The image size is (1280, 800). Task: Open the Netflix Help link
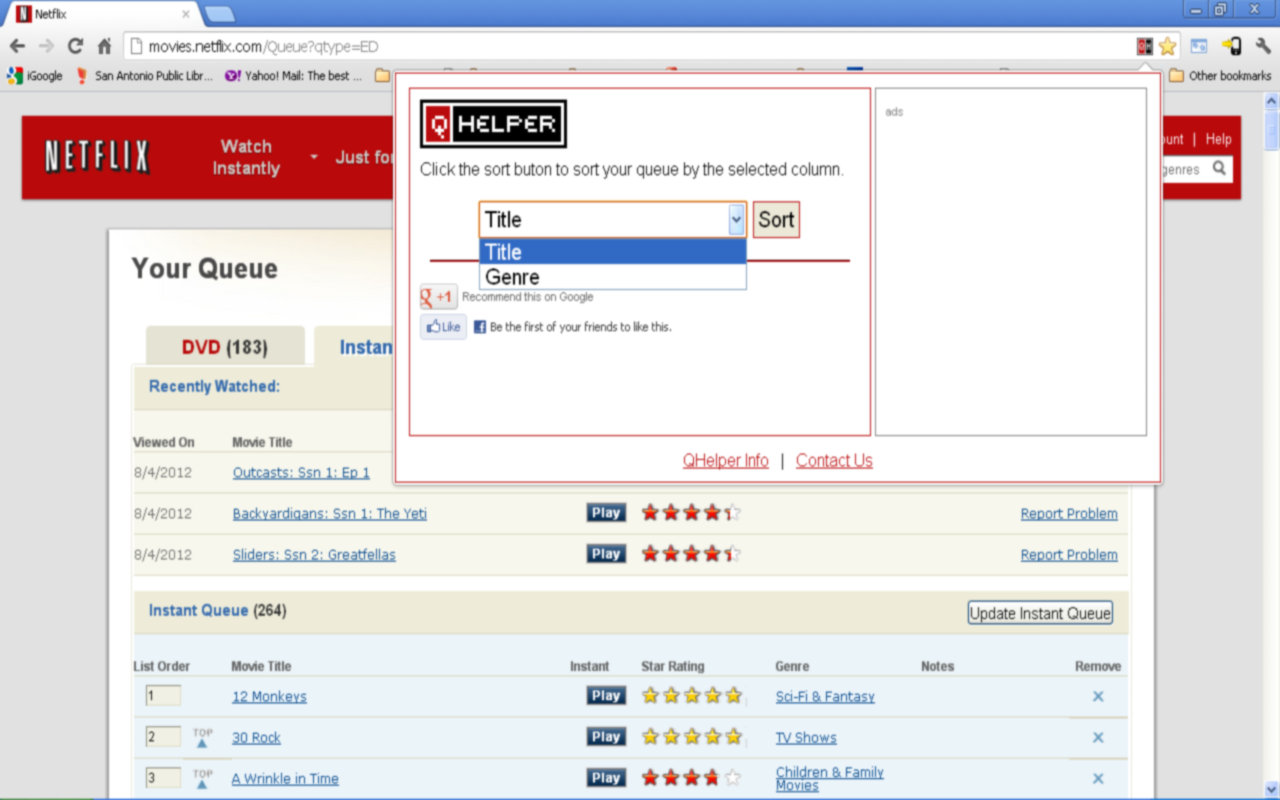[1218, 139]
